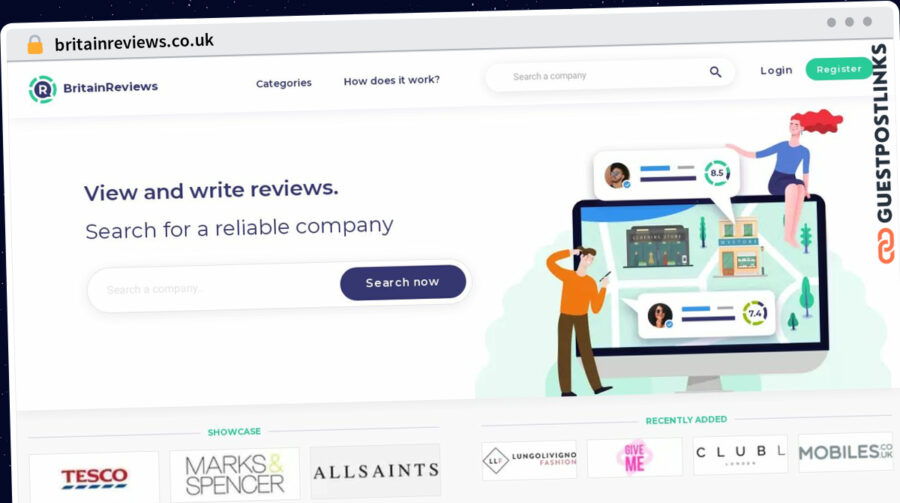Open the Give Me recently added logo
This screenshot has height=503, width=900.
click(635, 457)
